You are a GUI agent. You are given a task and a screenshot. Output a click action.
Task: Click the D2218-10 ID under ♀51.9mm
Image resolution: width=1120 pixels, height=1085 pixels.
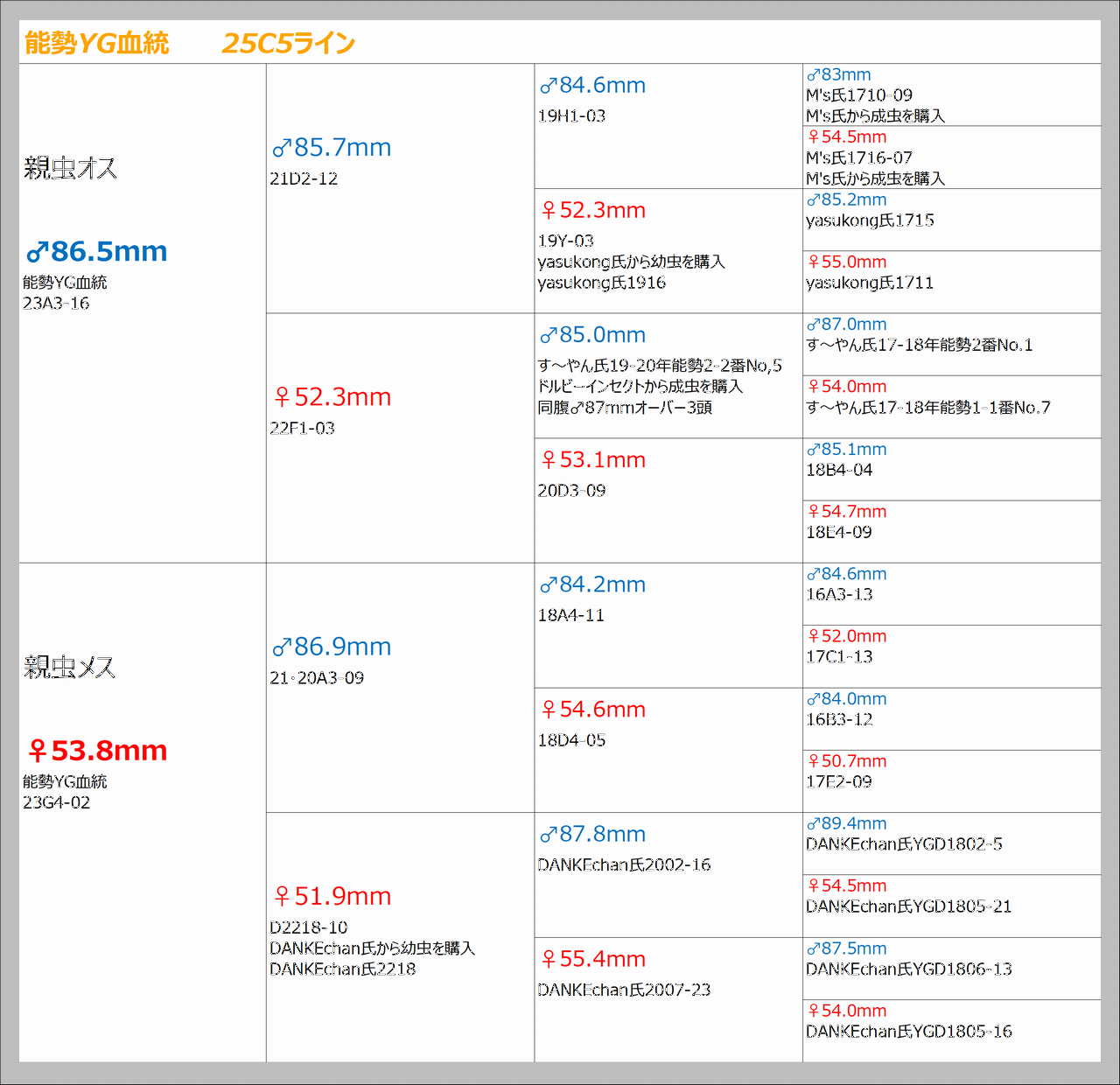[308, 927]
